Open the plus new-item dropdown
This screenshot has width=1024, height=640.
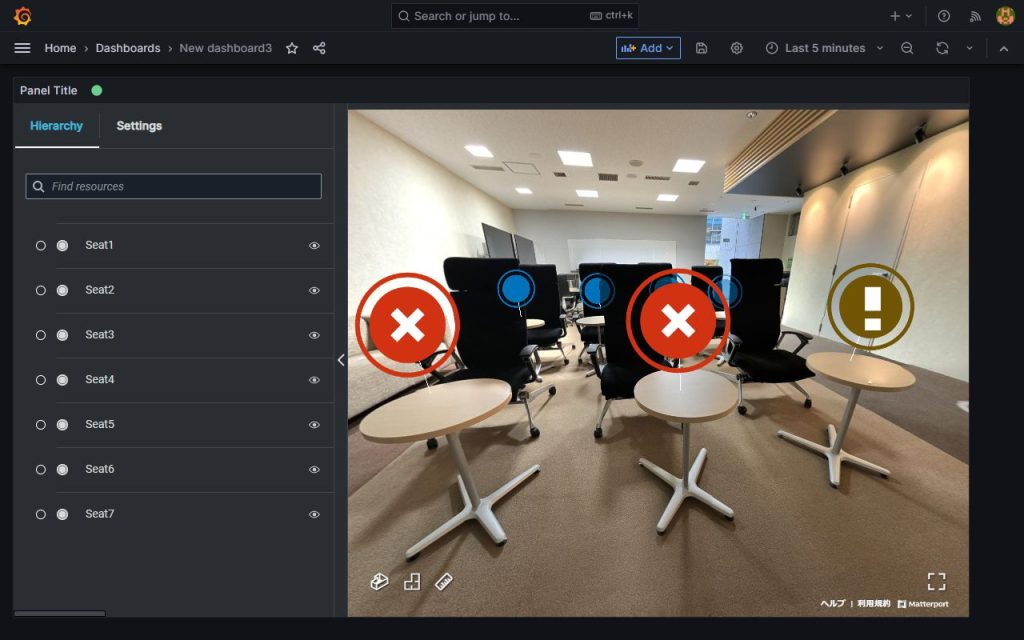click(x=901, y=16)
